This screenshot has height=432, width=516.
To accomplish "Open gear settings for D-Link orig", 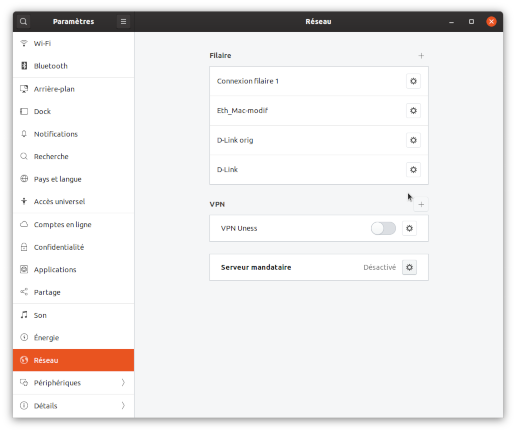I will (413, 140).
